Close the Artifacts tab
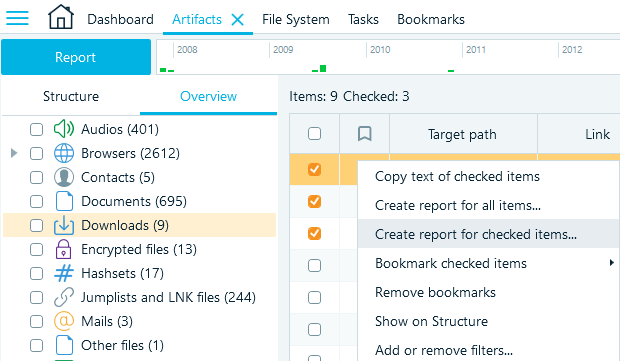Image resolution: width=620 pixels, height=361 pixels. click(x=237, y=19)
